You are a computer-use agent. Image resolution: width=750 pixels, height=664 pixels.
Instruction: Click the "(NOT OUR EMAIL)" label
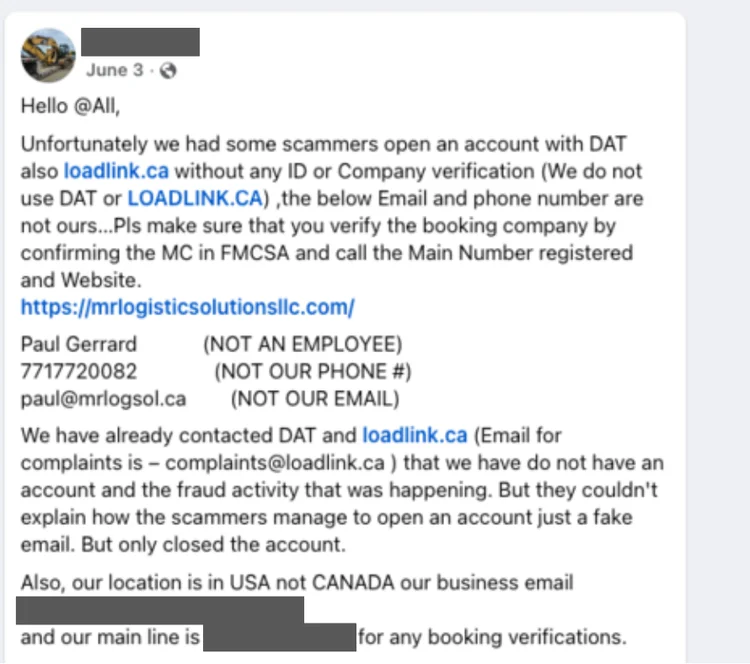[314, 399]
